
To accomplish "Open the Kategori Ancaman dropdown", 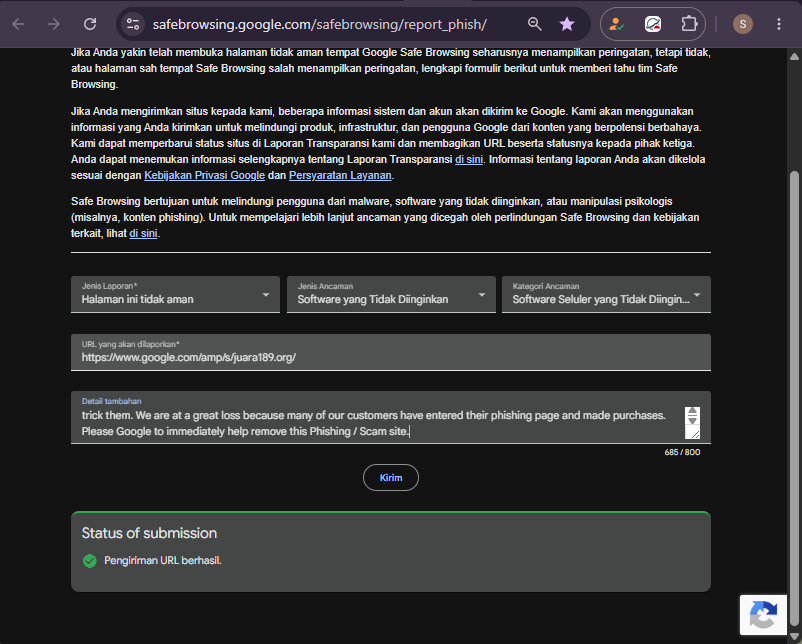I will 607,295.
